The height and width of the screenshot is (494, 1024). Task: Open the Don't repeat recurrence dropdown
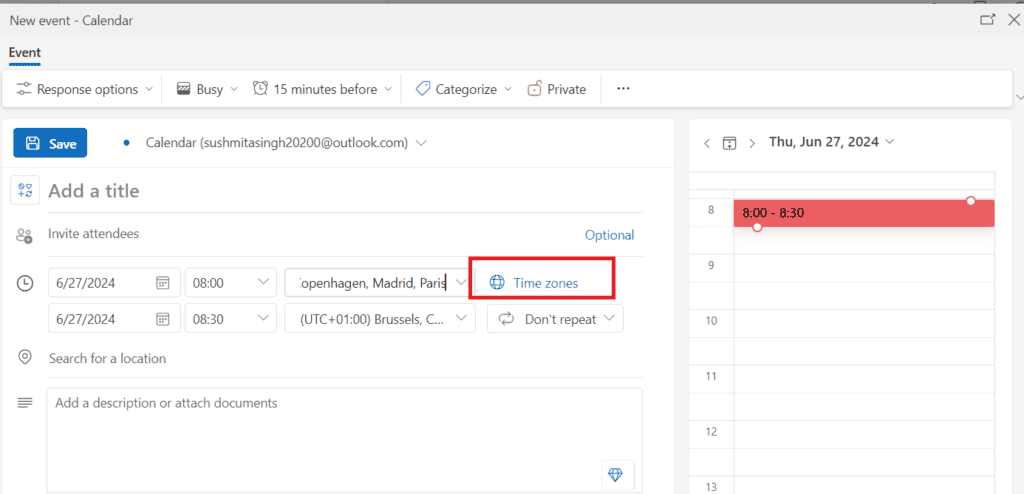click(x=555, y=319)
